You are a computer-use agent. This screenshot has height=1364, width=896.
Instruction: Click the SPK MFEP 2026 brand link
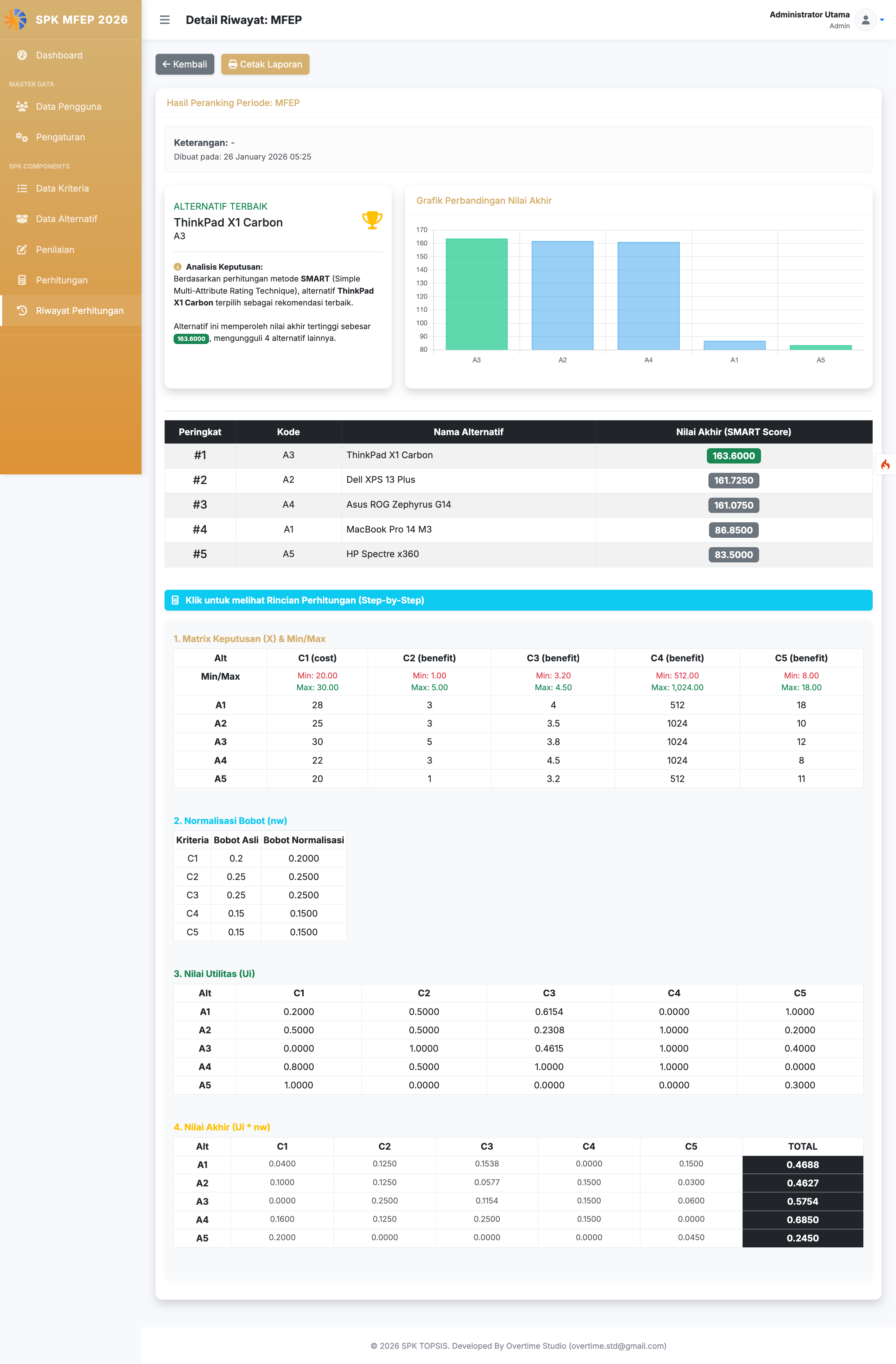[x=71, y=20]
